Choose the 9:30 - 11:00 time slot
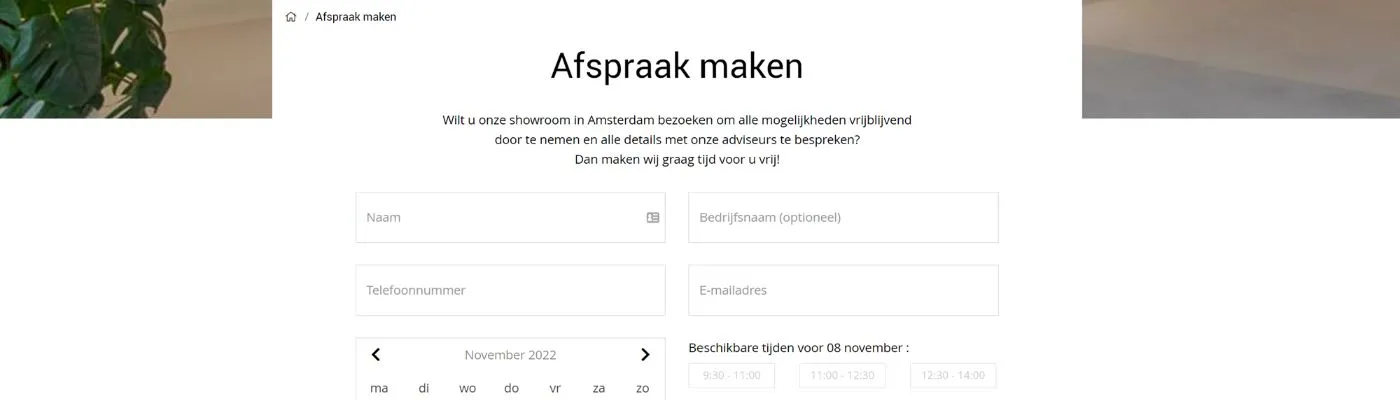 pos(731,376)
